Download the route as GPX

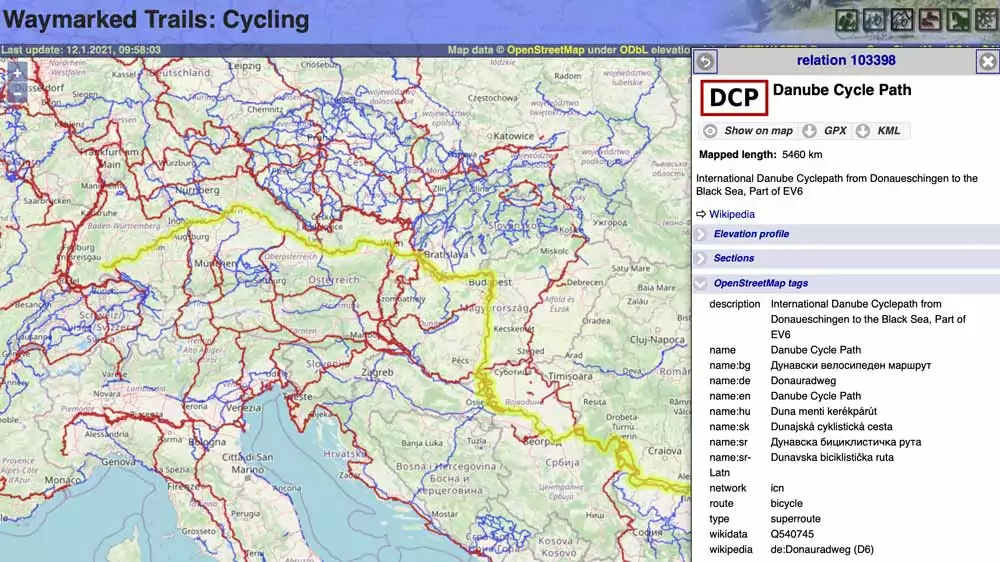[827, 131]
